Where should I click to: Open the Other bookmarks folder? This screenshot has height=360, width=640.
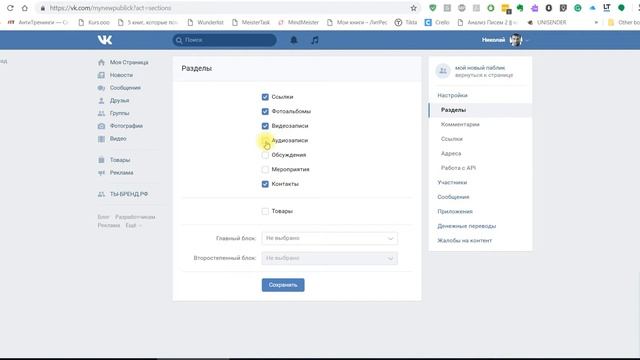pos(624,22)
